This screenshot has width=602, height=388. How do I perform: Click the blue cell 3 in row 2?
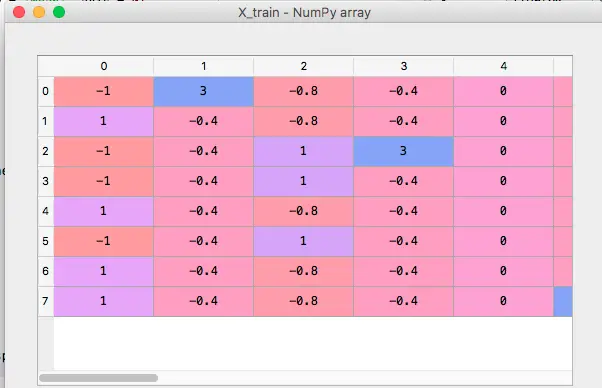tap(404, 151)
